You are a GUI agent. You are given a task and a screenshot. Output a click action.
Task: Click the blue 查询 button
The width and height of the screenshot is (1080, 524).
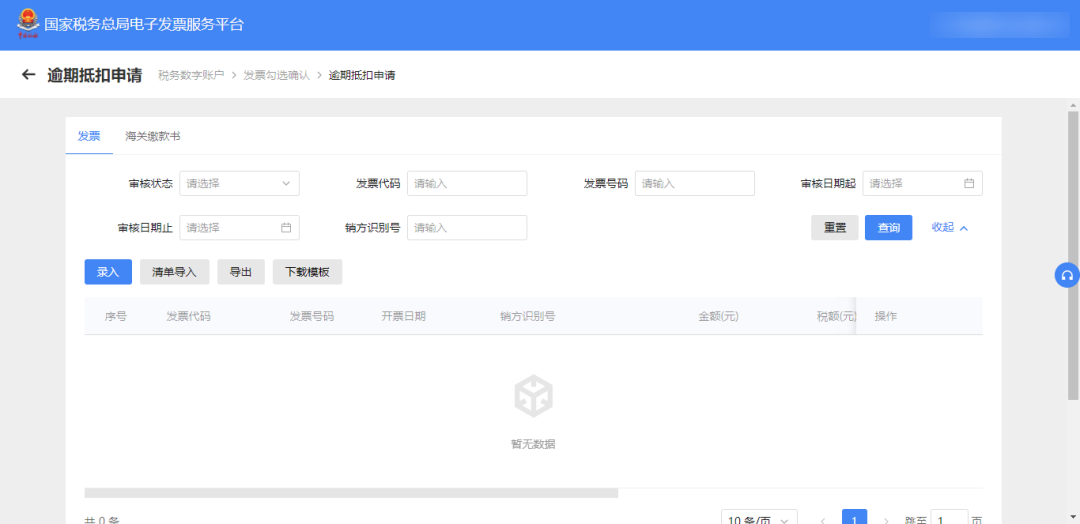889,228
